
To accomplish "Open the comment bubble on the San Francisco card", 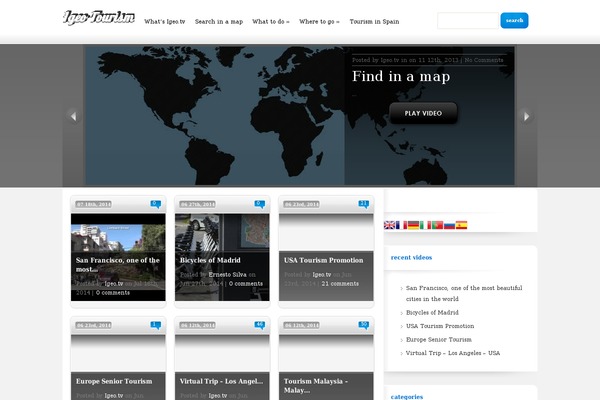I will point(155,204).
